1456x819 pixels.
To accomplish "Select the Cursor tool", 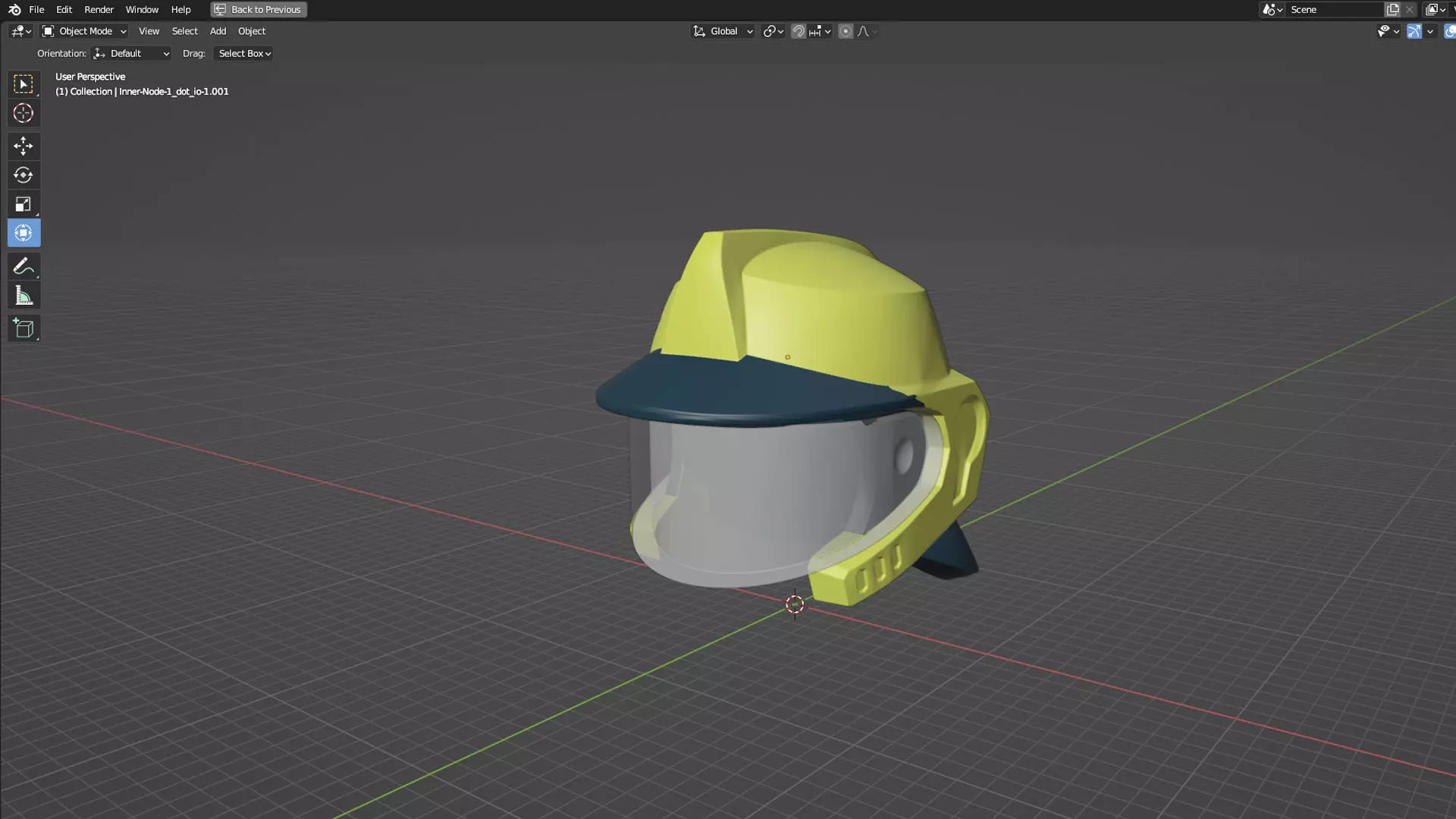I will [24, 114].
